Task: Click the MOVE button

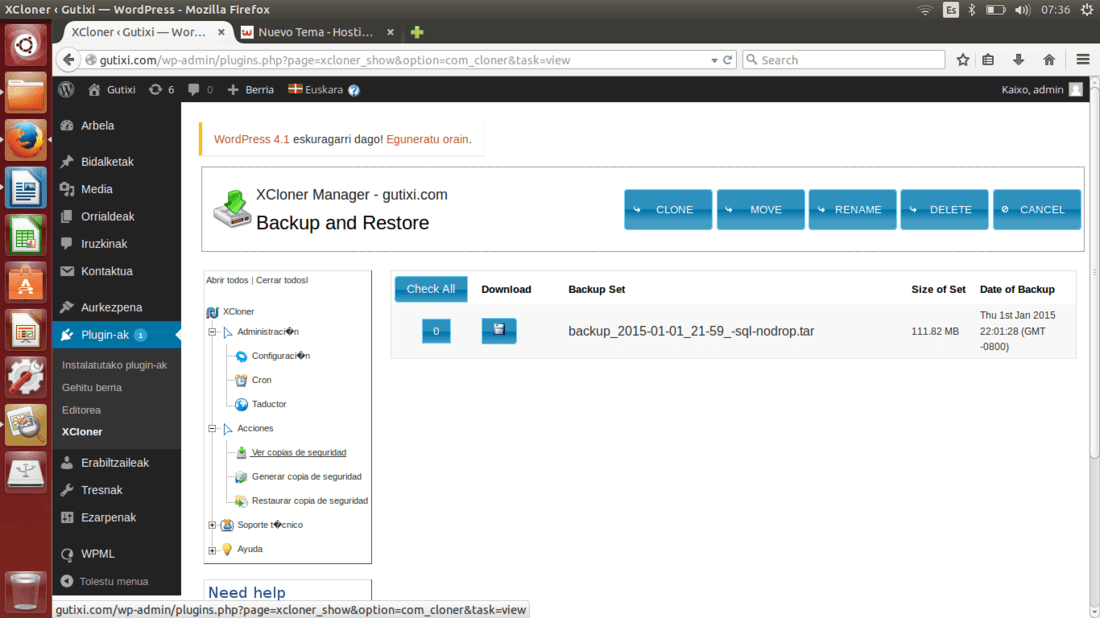Action: click(760, 209)
